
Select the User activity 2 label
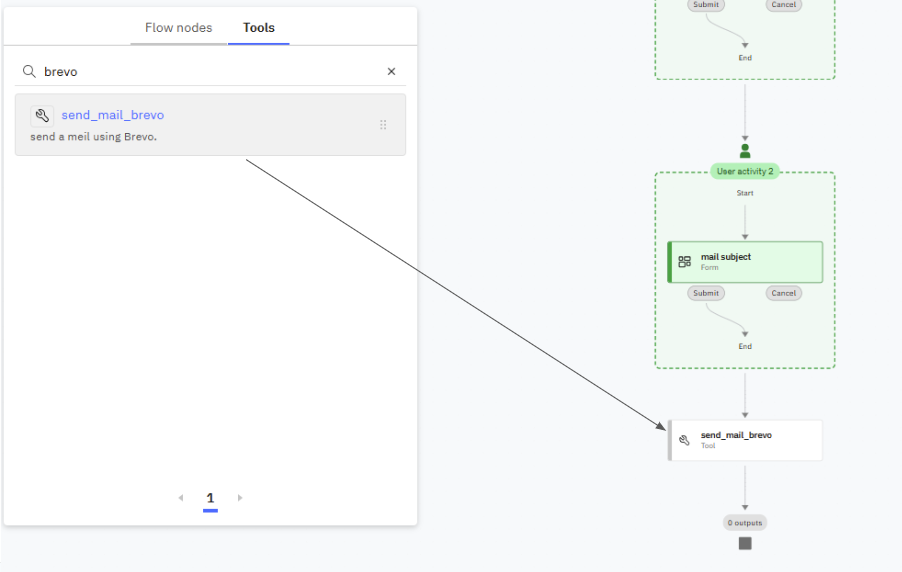(x=745, y=172)
